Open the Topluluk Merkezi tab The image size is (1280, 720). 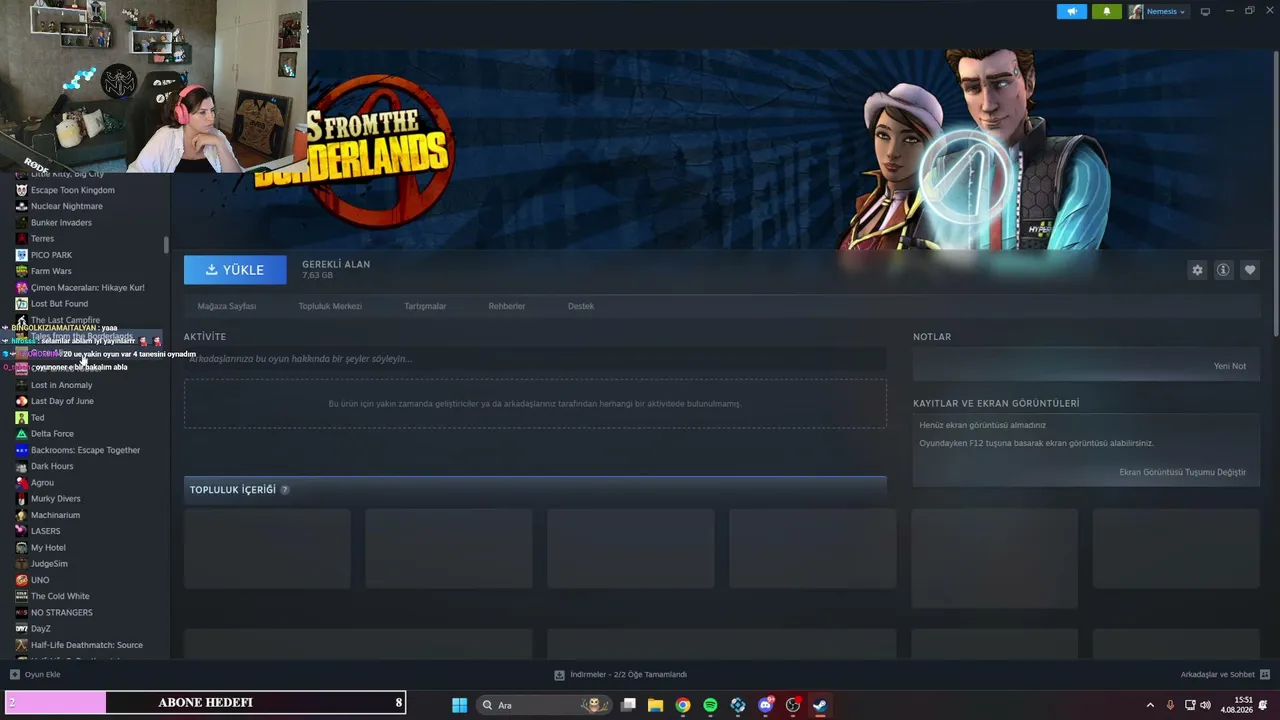(x=330, y=306)
